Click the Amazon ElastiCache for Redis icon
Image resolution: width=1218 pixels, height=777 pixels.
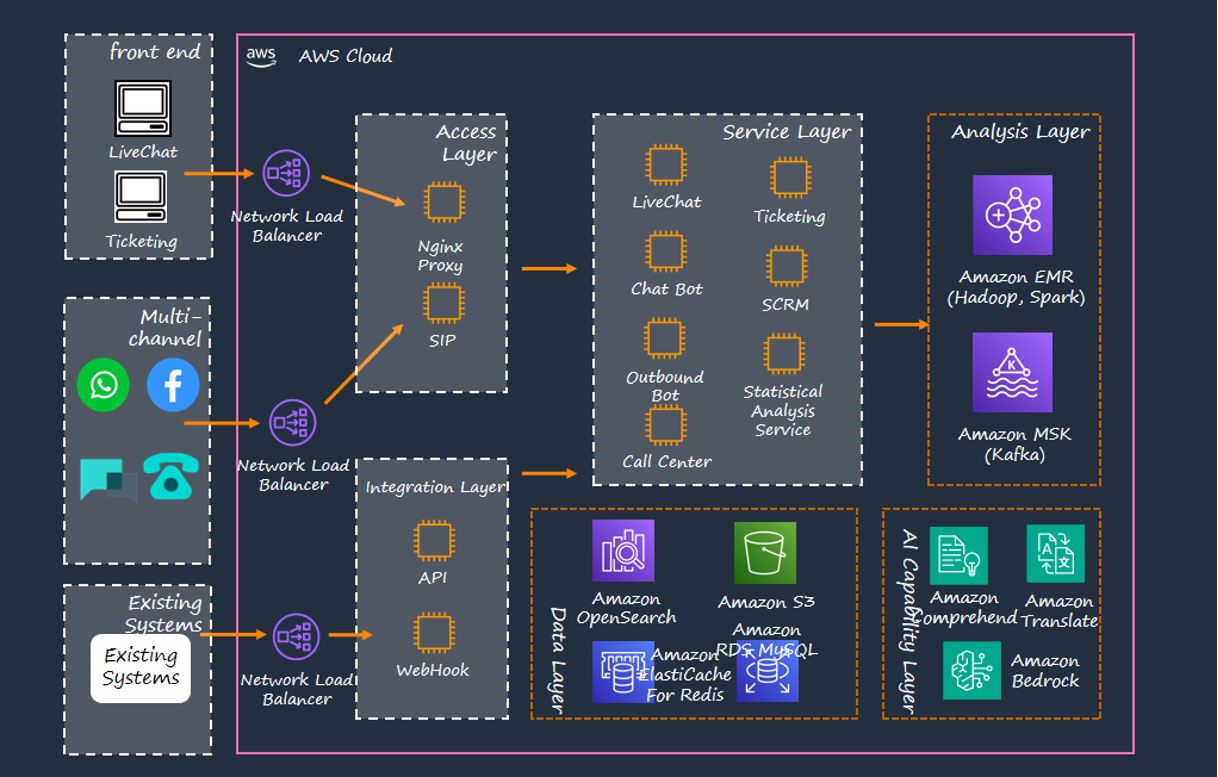coord(623,672)
